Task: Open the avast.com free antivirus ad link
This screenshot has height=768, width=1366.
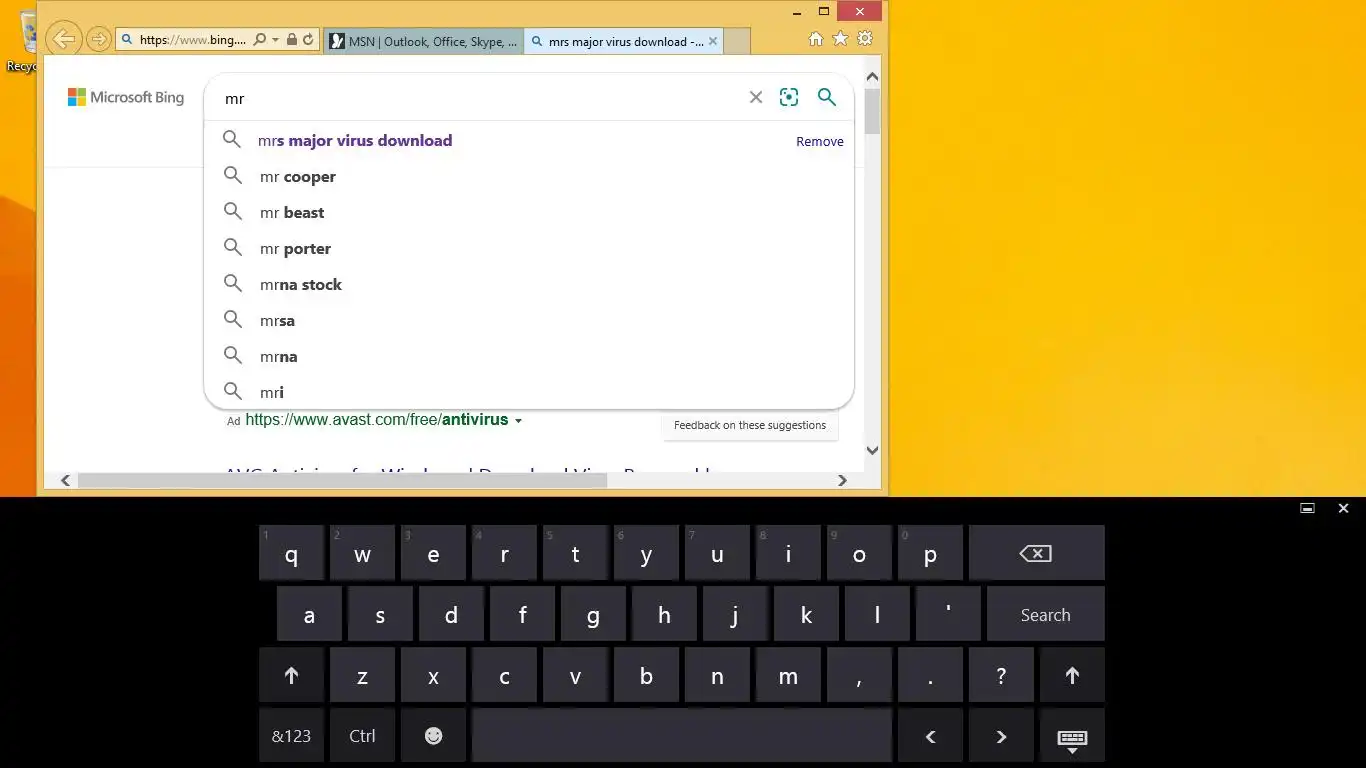Action: 377,420
